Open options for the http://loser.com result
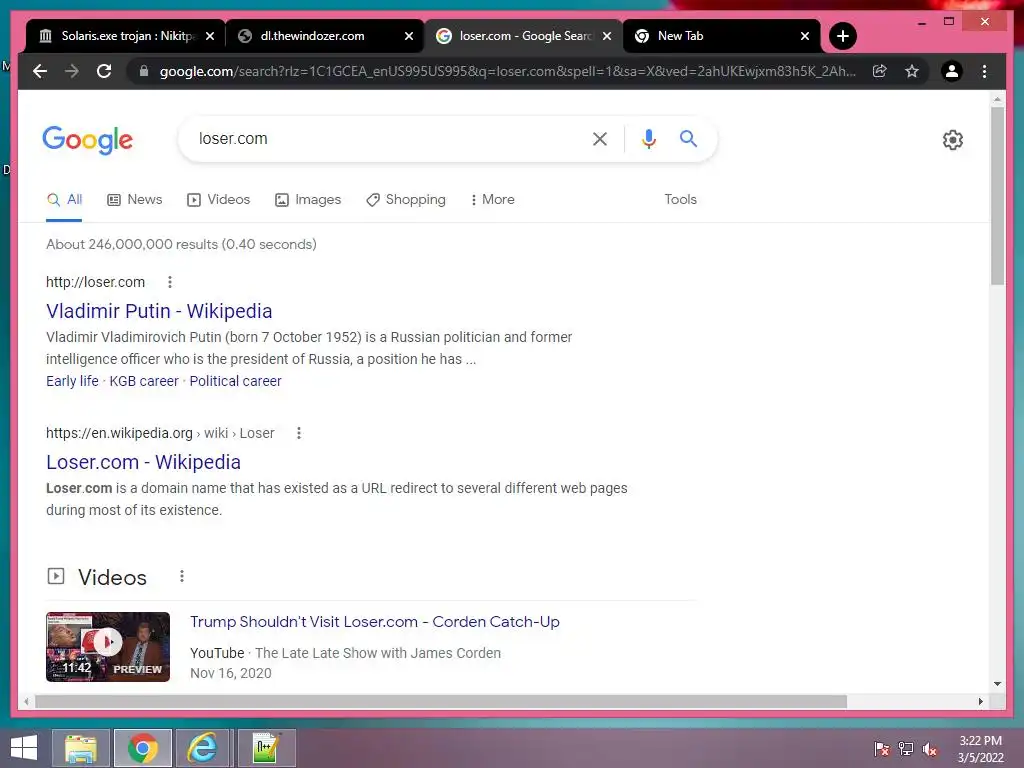1024x768 pixels. [170, 282]
